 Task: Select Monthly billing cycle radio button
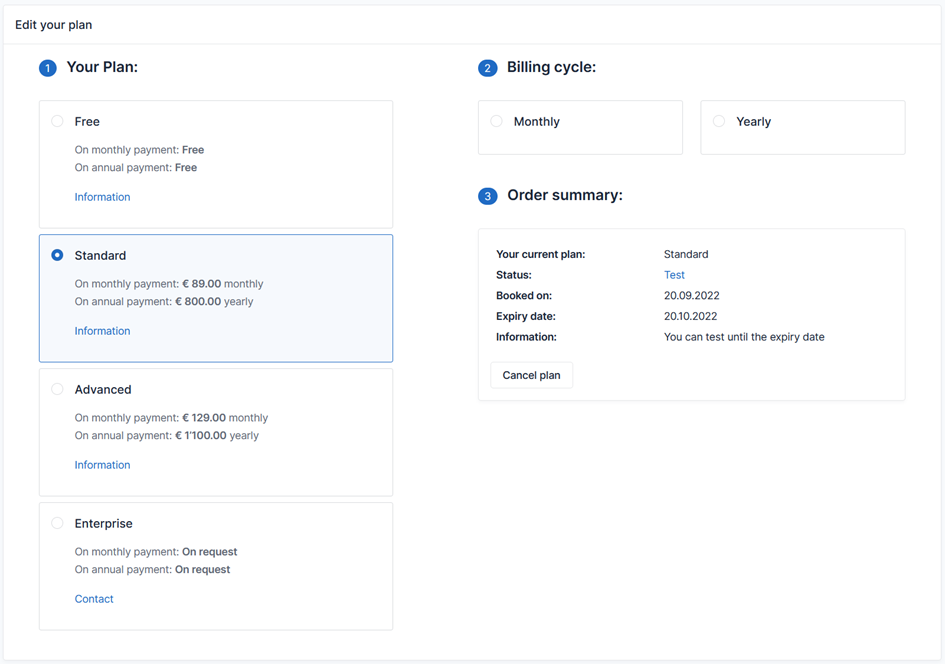click(496, 121)
